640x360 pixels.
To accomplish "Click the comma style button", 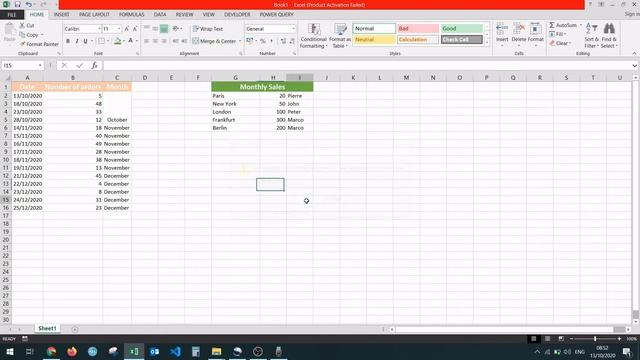I will click(x=271, y=41).
